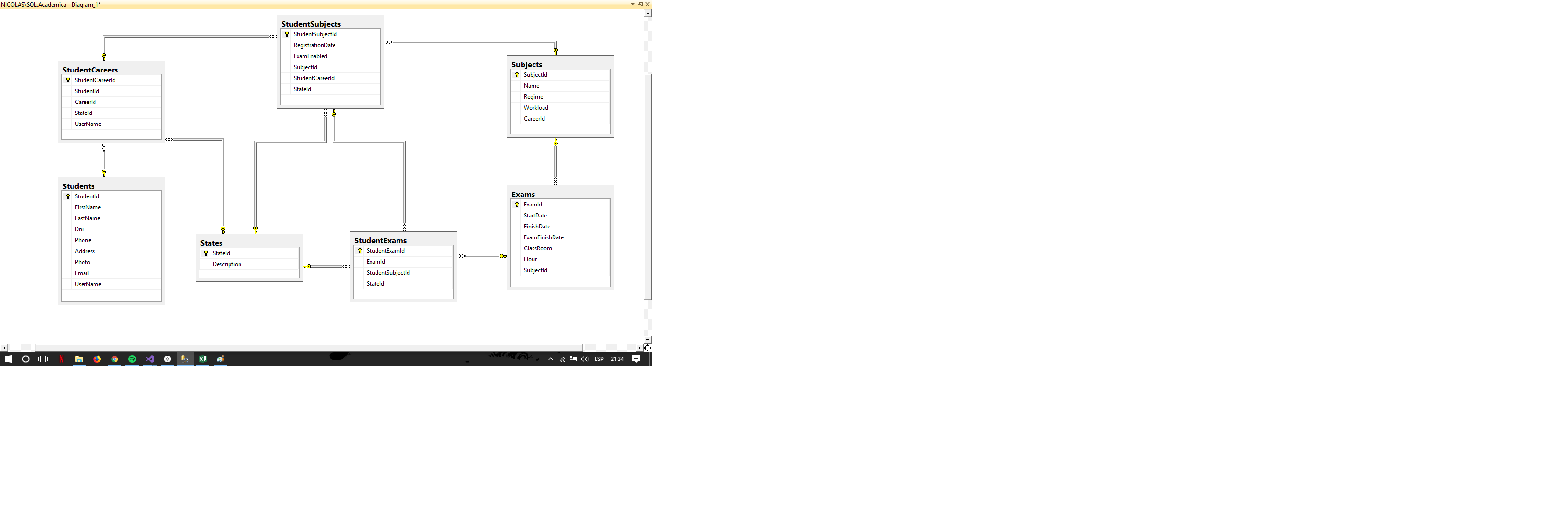Click the StudentExamId primary key icon
This screenshot has width=1568, height=515.
360,251
